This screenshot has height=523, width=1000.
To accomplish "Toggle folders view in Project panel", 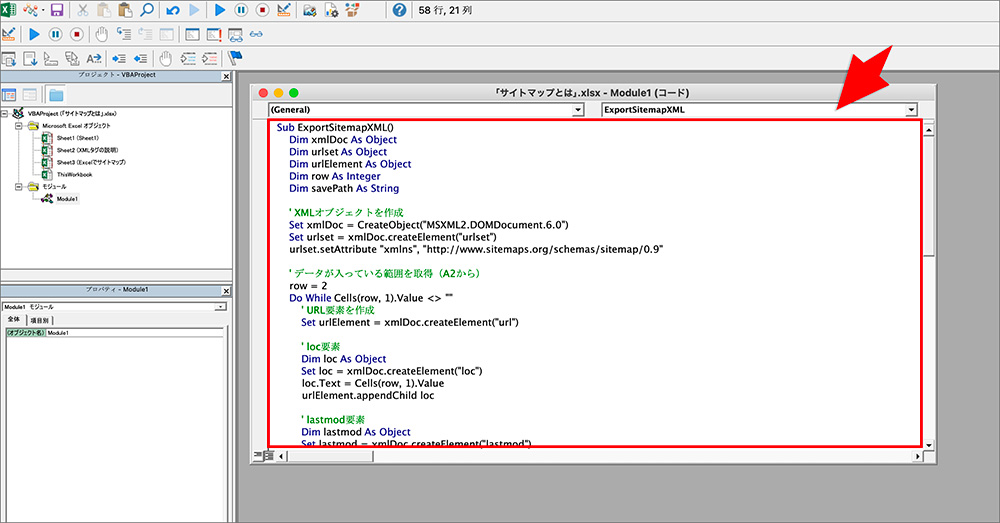I will click(56, 95).
